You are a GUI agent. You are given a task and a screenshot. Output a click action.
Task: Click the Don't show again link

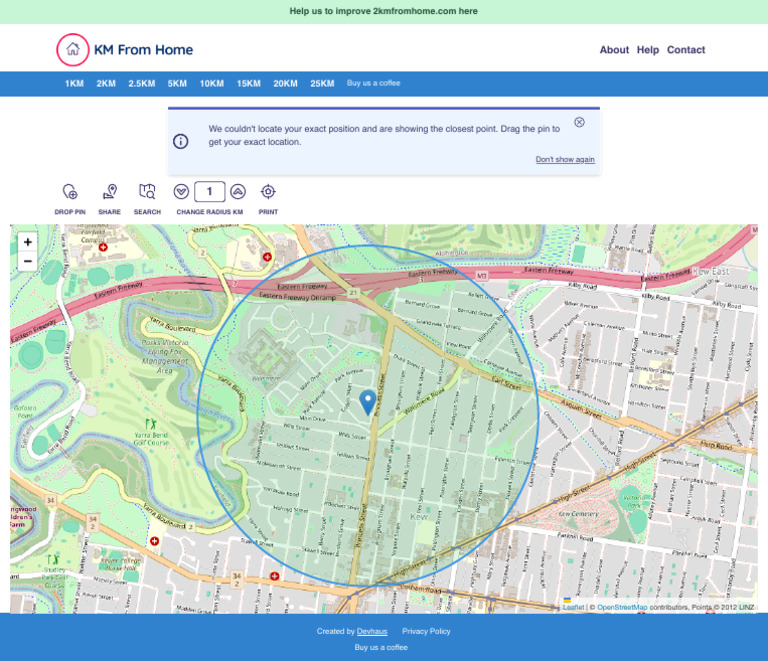point(565,160)
